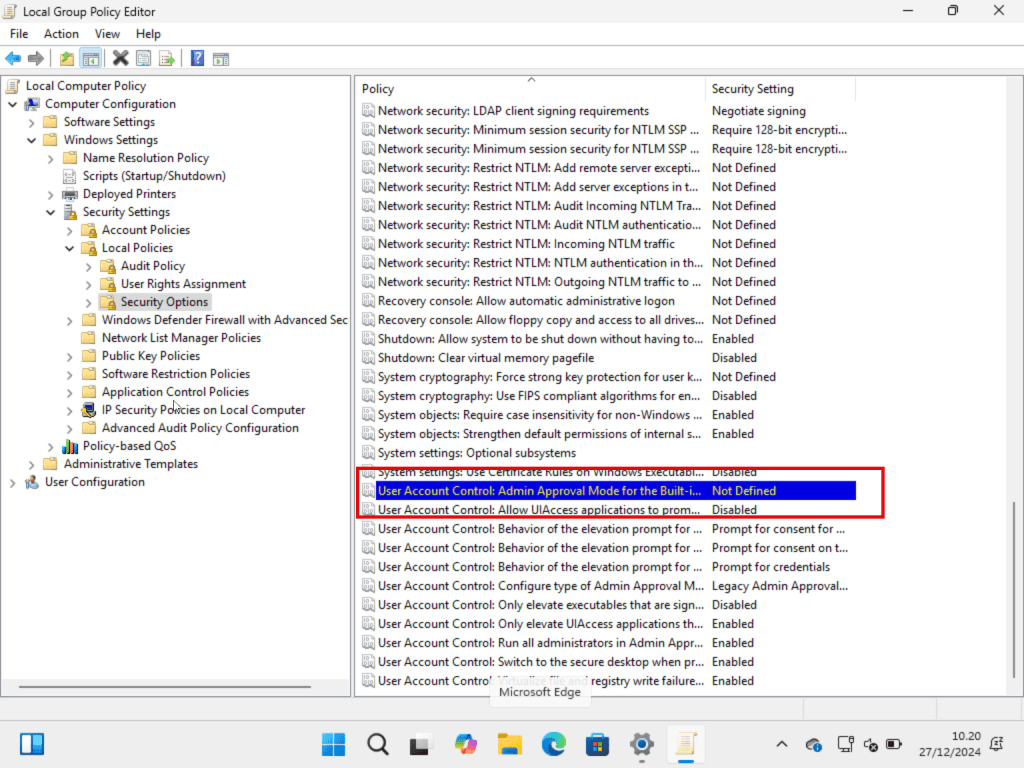This screenshot has width=1024, height=768.
Task: Expand the User Configuration node
Action: point(13,482)
